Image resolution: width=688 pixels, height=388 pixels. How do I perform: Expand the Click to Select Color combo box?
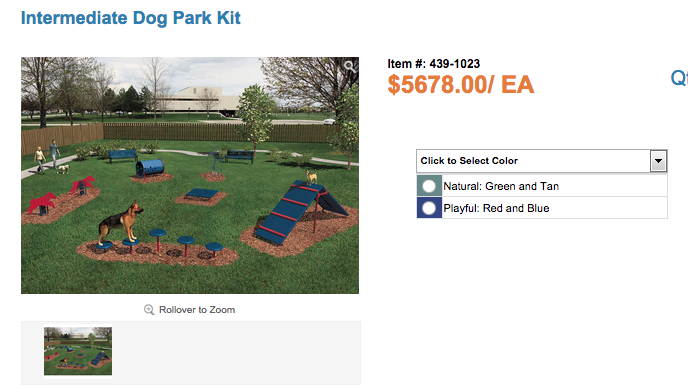point(542,161)
